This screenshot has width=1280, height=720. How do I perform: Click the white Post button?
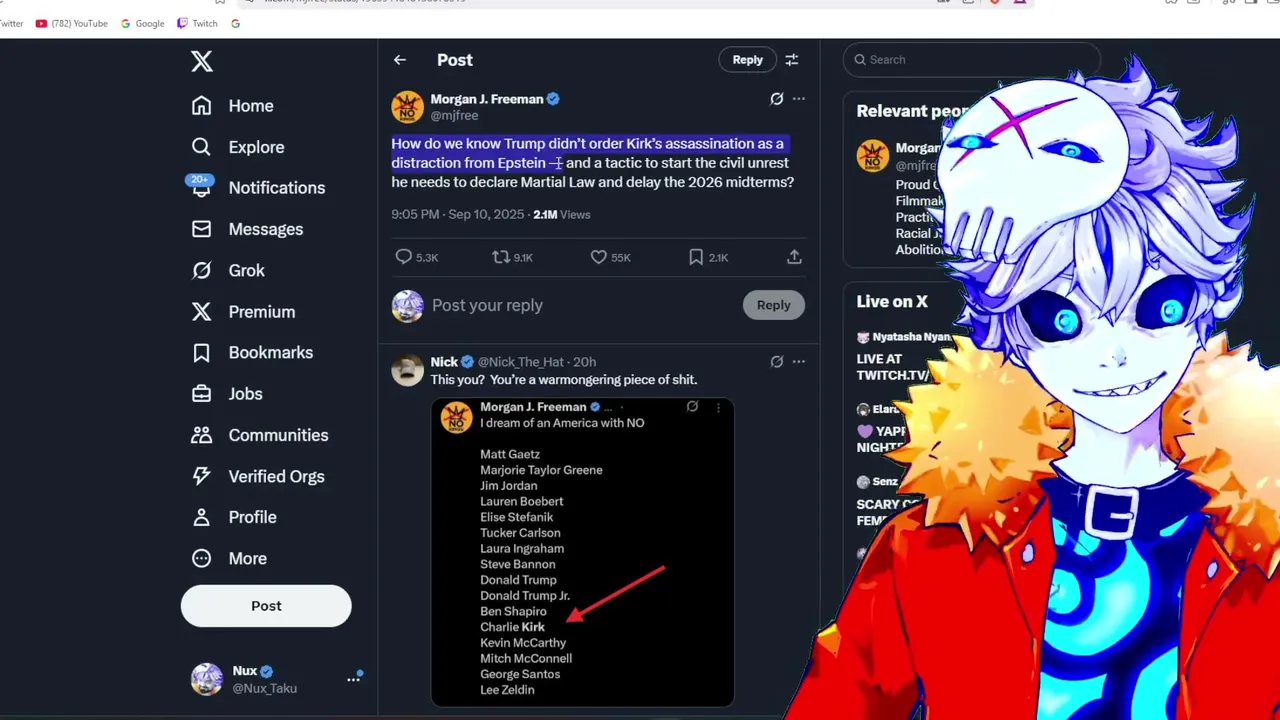[x=266, y=606]
